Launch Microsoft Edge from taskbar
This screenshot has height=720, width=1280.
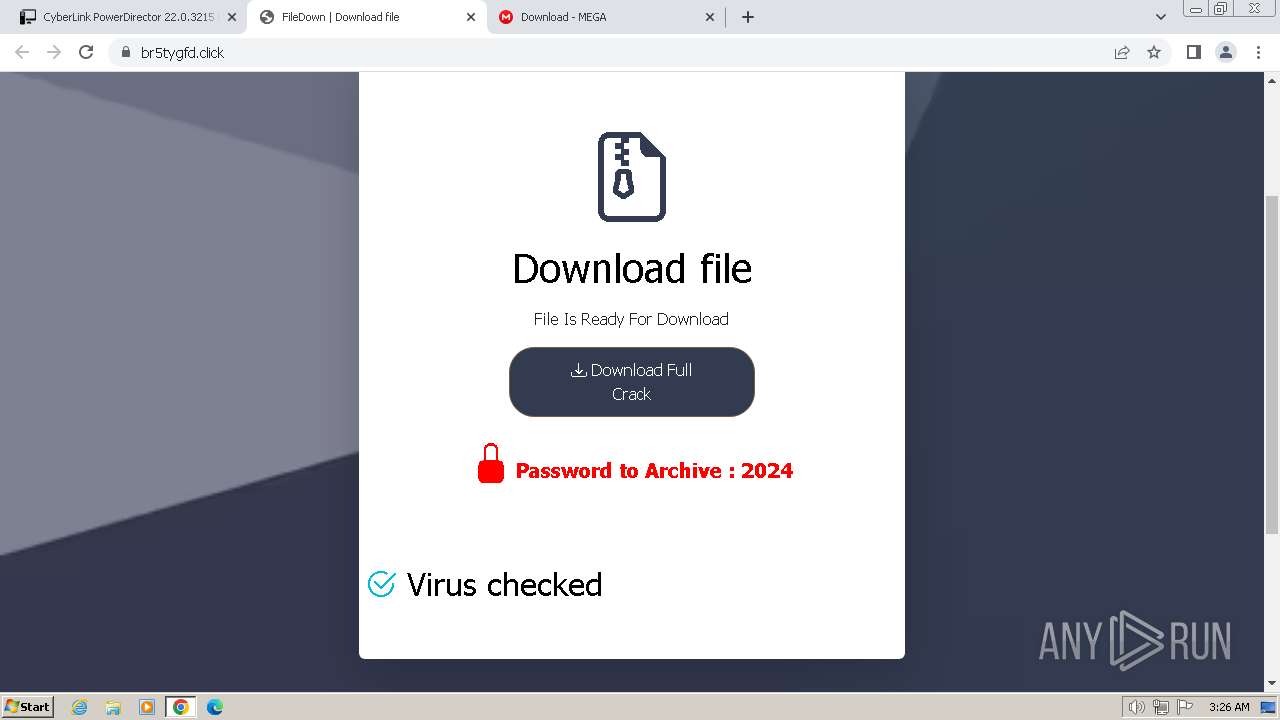[x=215, y=707]
